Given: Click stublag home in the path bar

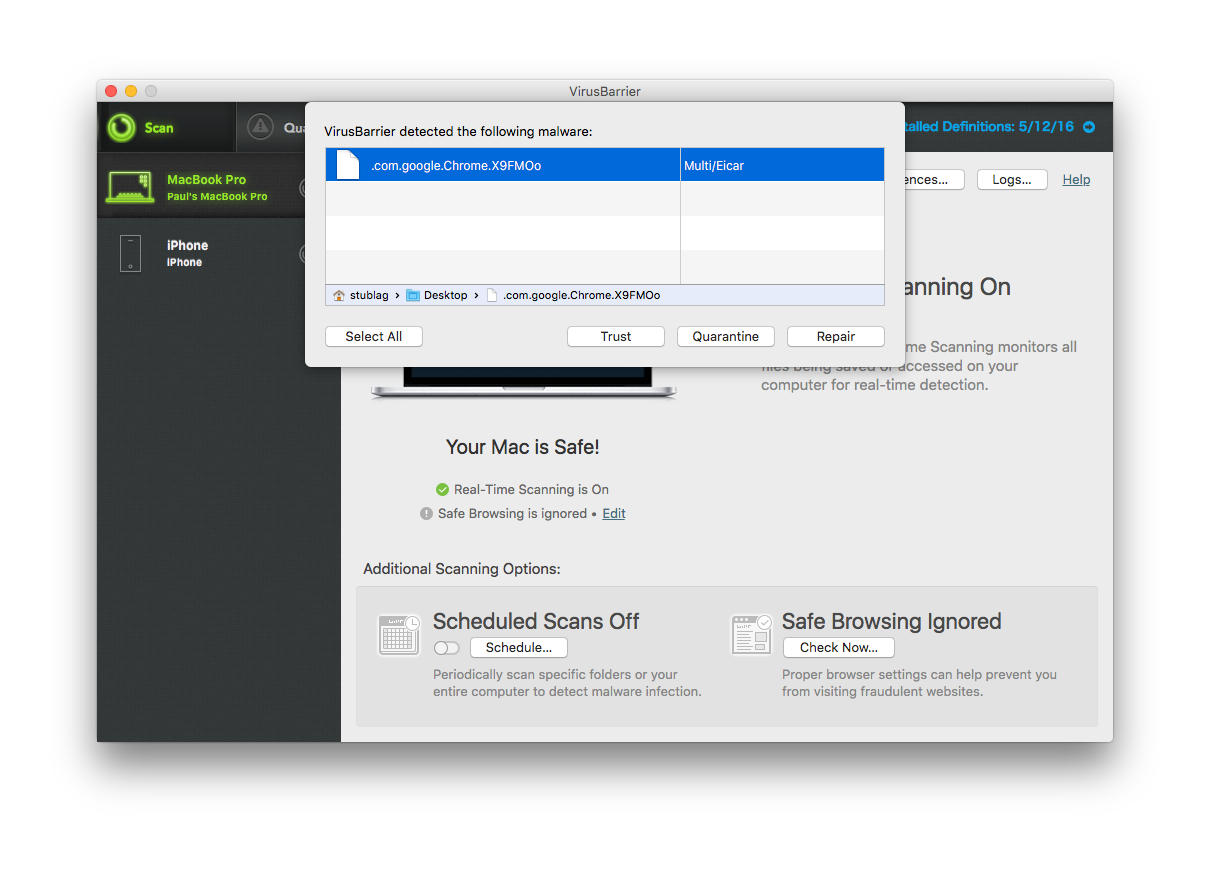Looking at the screenshot, I should tap(361, 295).
